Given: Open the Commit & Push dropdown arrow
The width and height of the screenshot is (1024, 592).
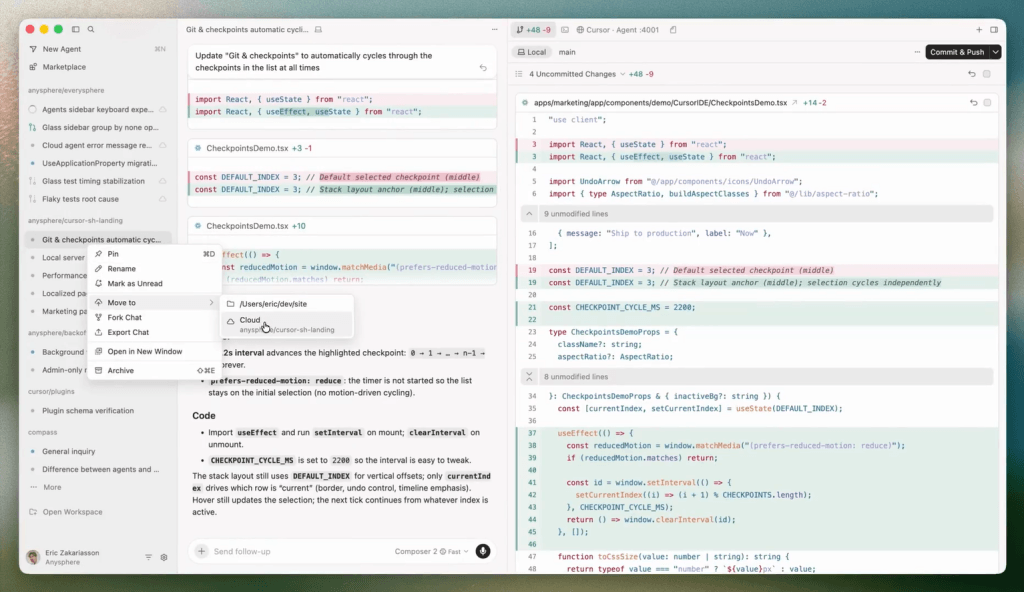Looking at the screenshot, I should click(x=996, y=52).
